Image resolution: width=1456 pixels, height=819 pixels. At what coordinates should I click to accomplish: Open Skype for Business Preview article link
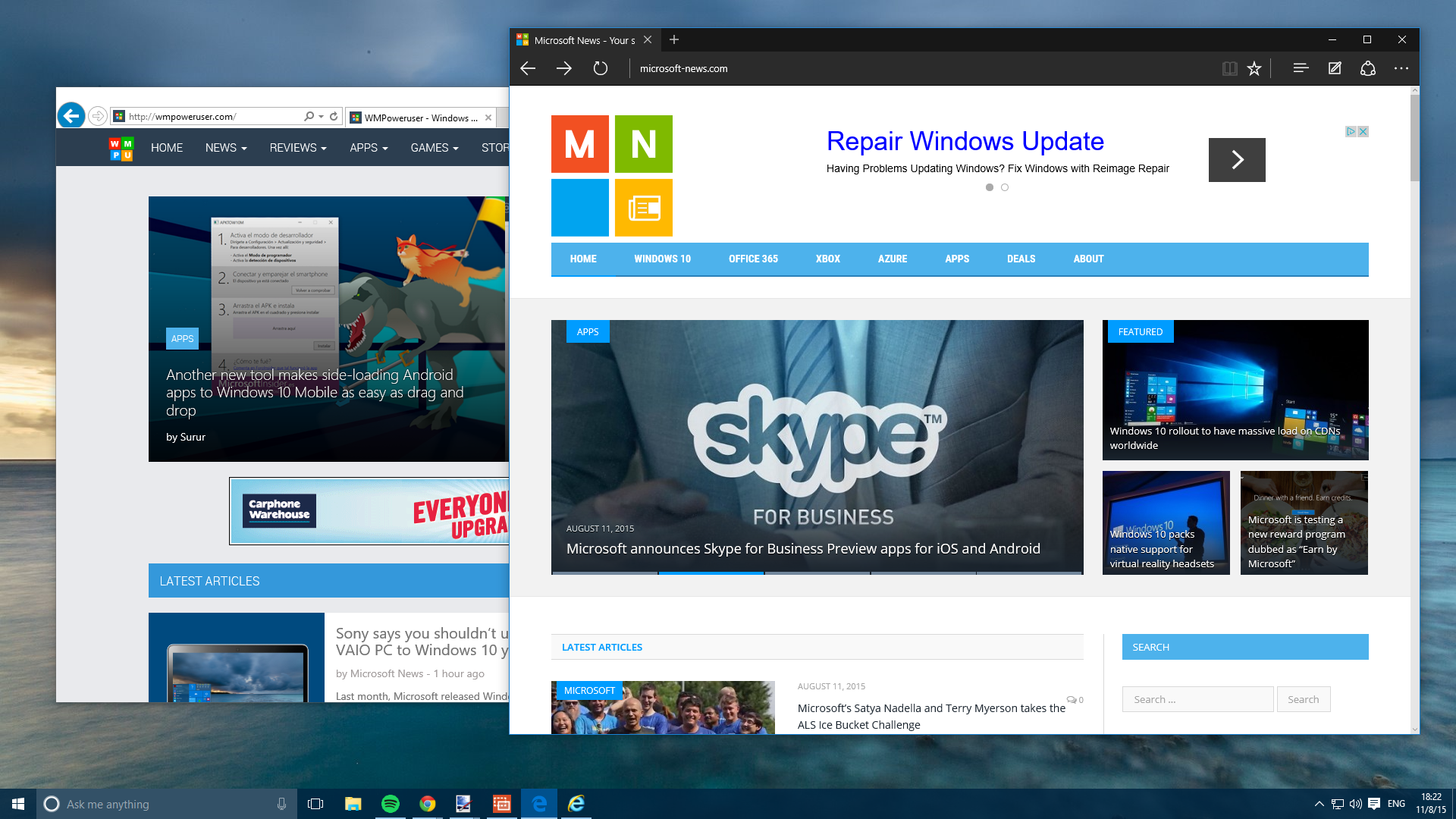click(802, 548)
